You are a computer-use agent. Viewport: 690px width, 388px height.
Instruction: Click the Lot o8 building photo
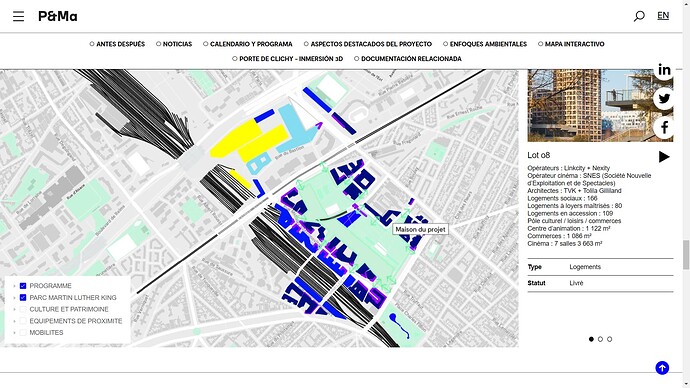click(600, 105)
